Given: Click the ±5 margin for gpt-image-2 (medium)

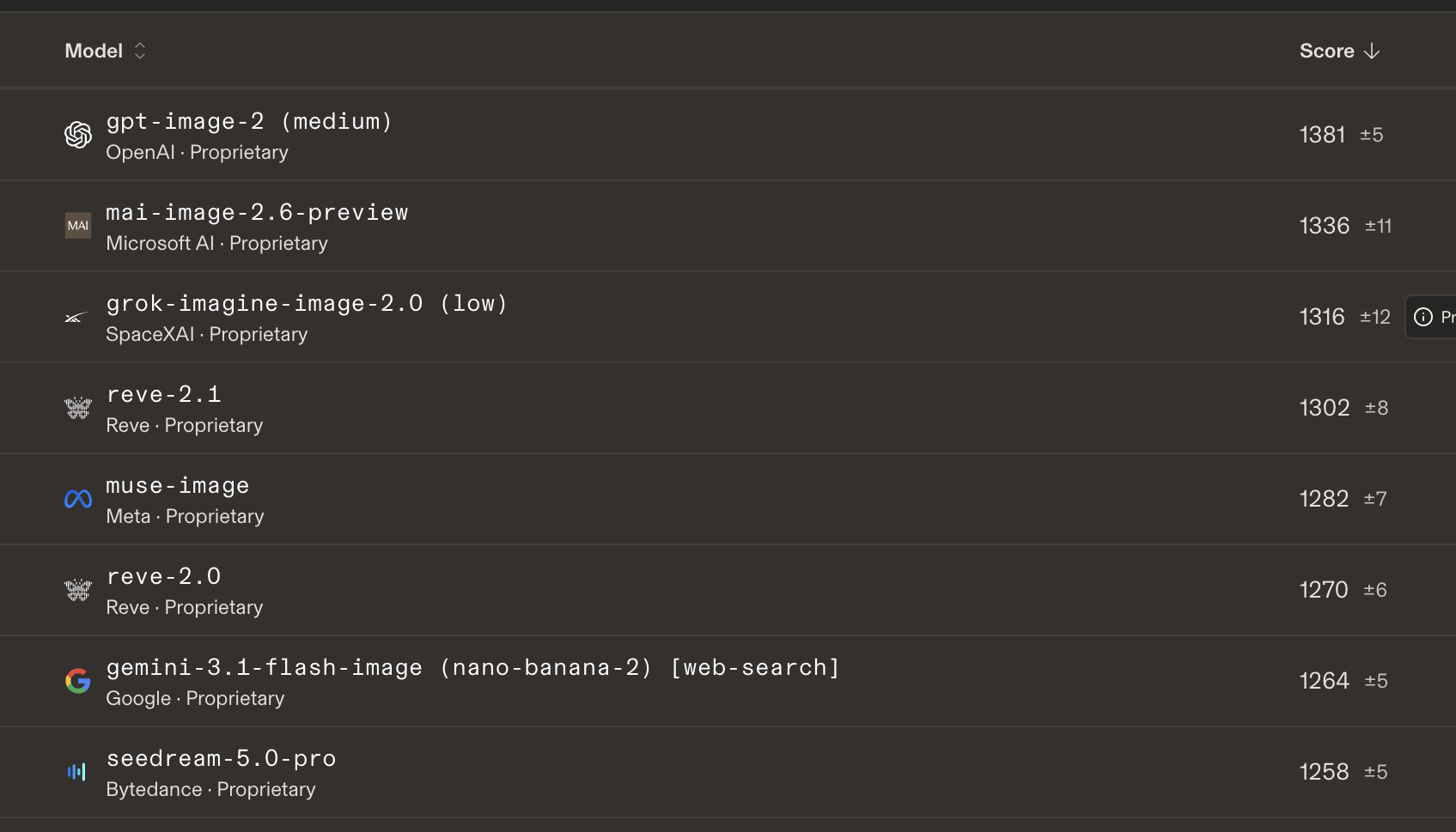Looking at the screenshot, I should point(1372,135).
